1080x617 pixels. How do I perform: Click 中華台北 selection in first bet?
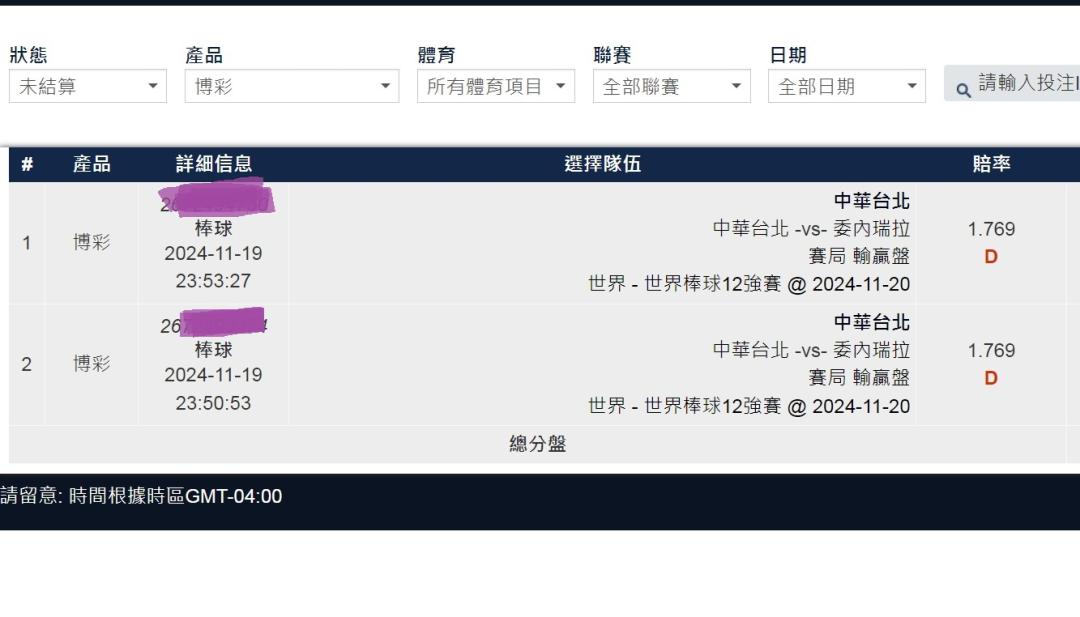tap(871, 201)
